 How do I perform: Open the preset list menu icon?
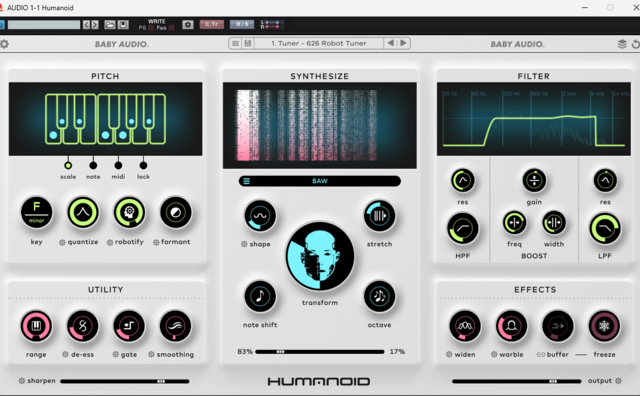(236, 43)
